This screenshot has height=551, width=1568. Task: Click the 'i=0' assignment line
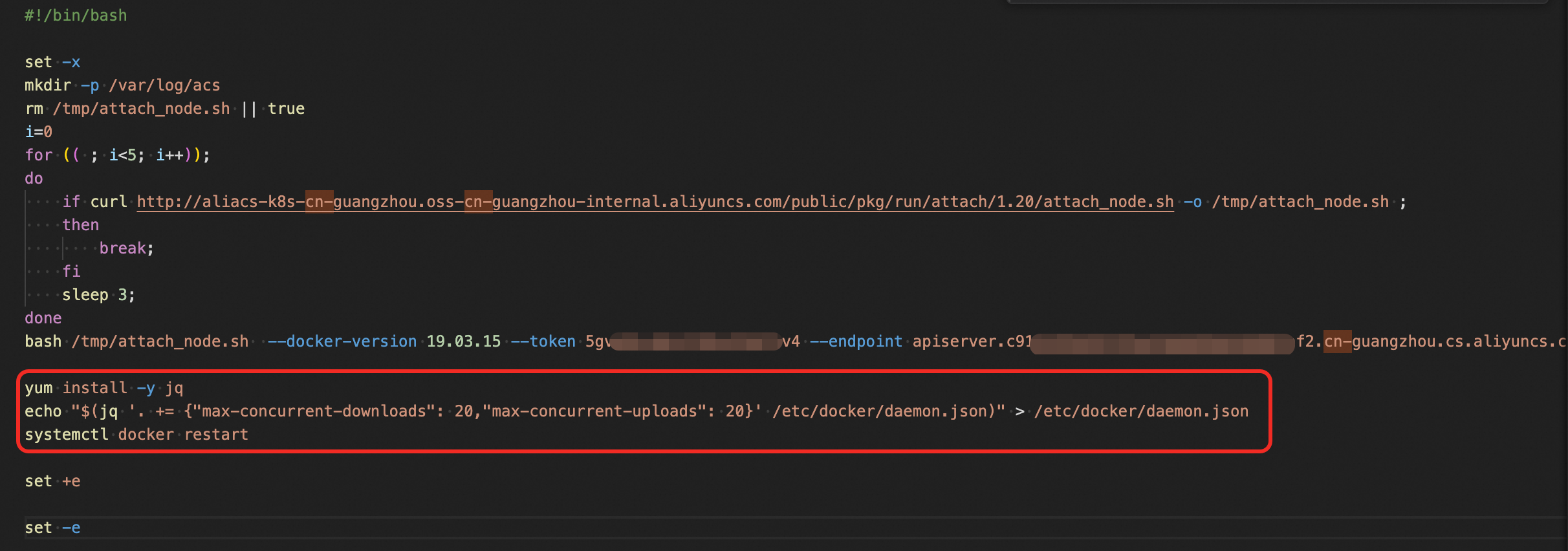pos(38,132)
